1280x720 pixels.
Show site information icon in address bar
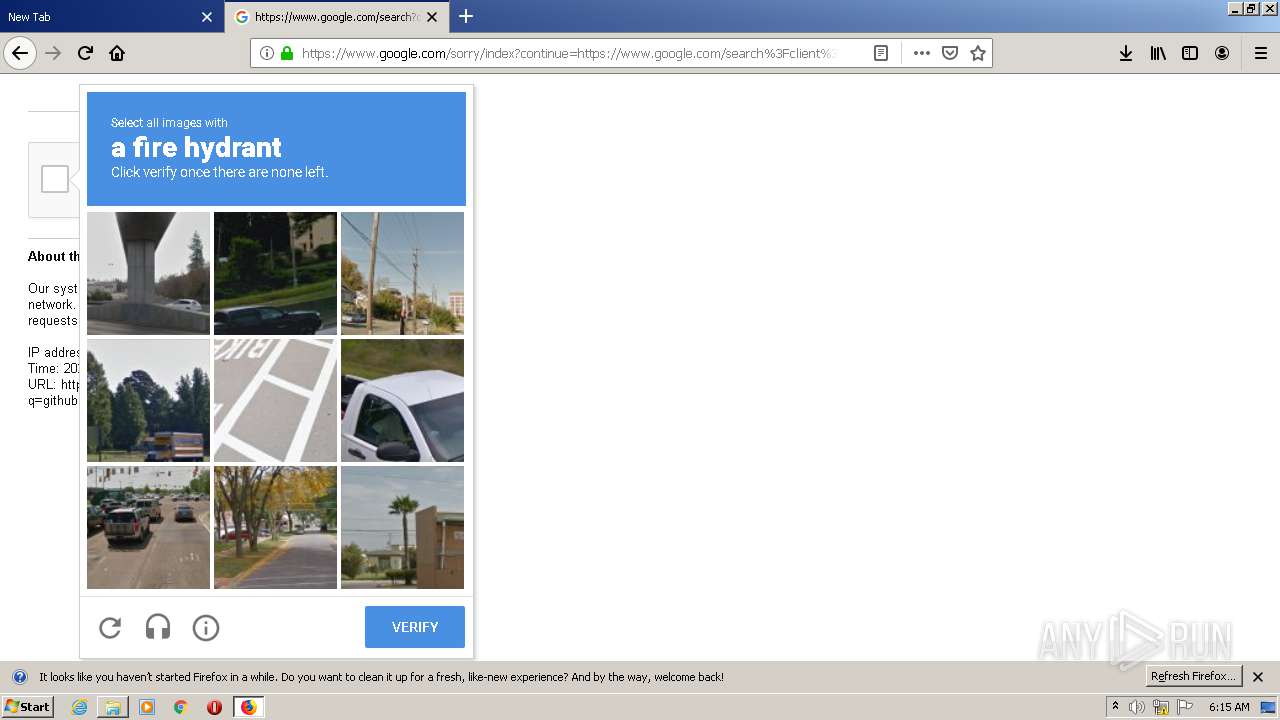tap(267, 53)
